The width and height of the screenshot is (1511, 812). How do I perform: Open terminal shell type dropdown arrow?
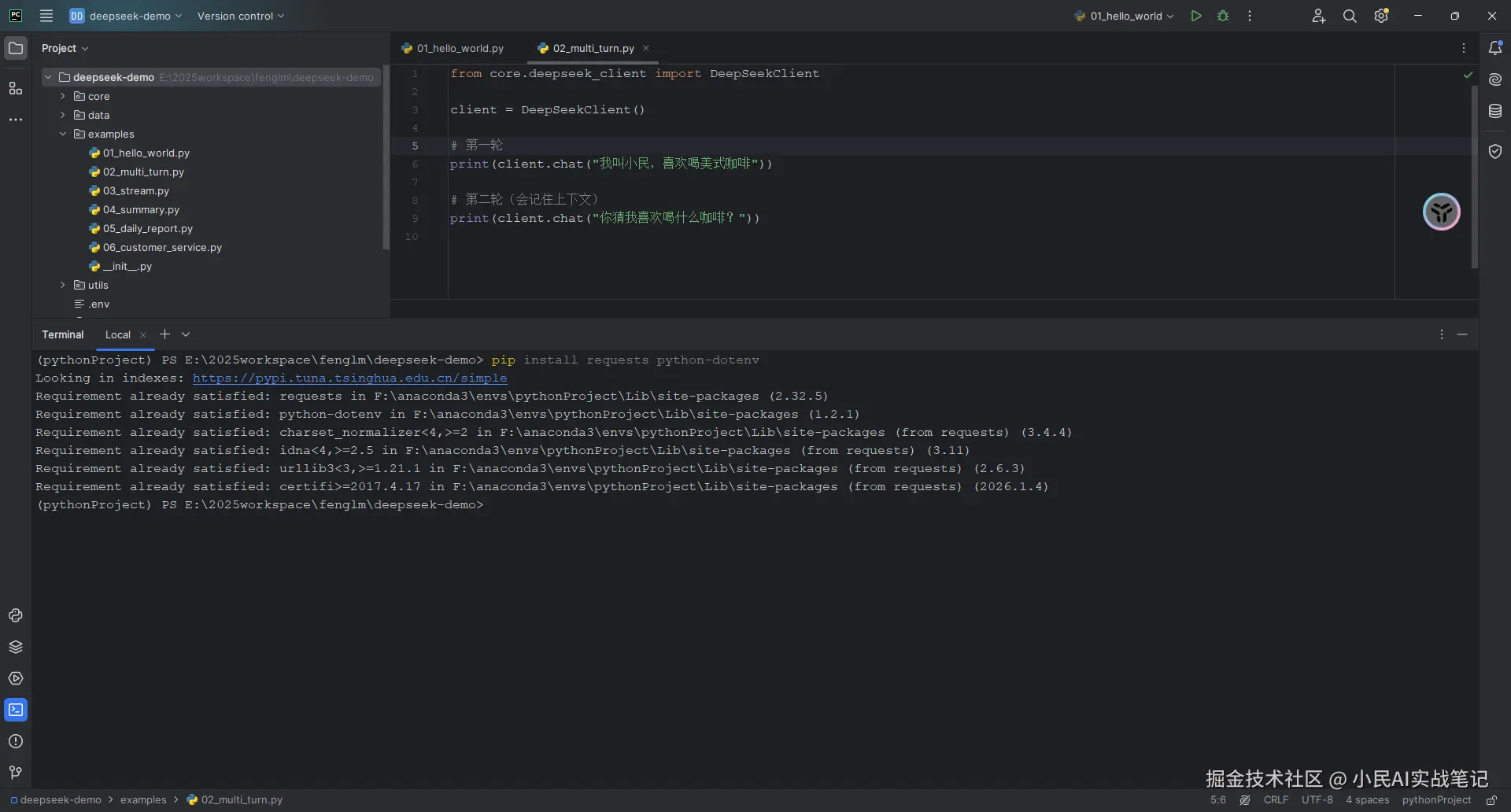[x=186, y=334]
